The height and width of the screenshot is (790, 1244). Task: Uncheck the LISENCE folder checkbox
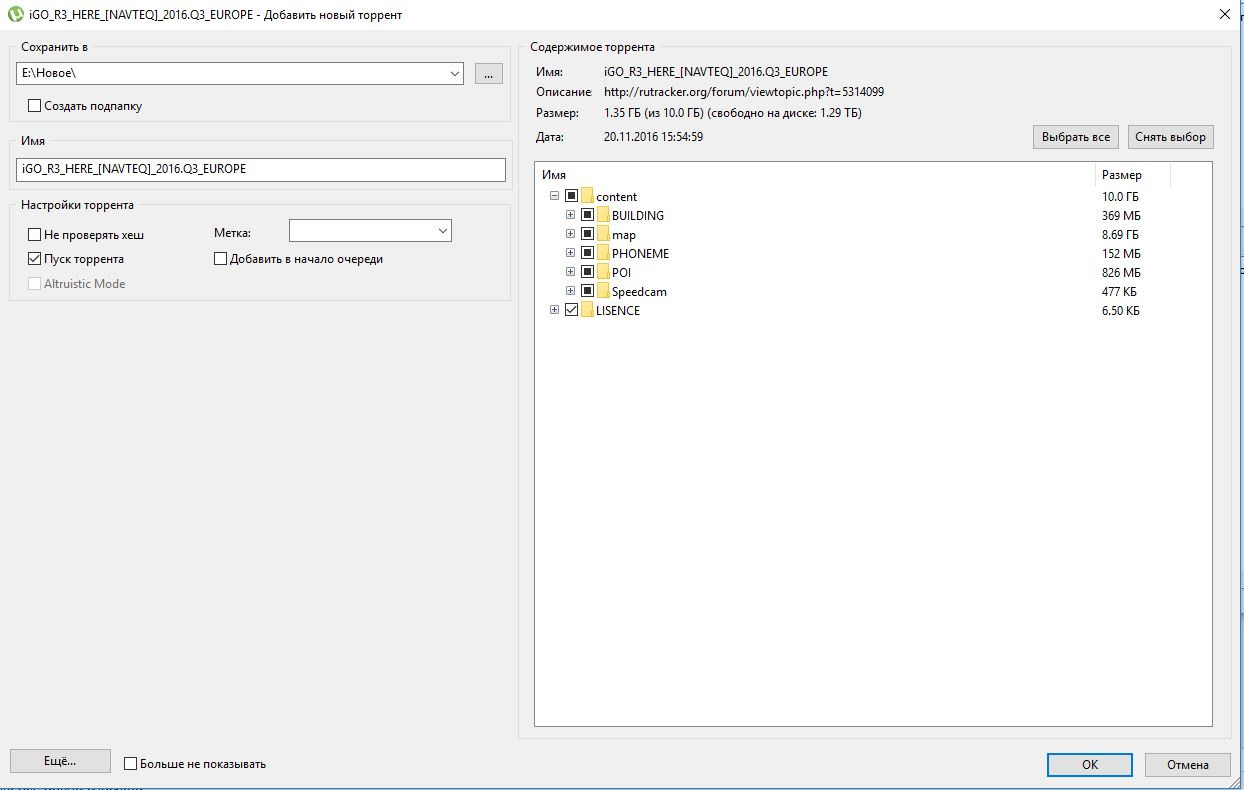coord(571,310)
